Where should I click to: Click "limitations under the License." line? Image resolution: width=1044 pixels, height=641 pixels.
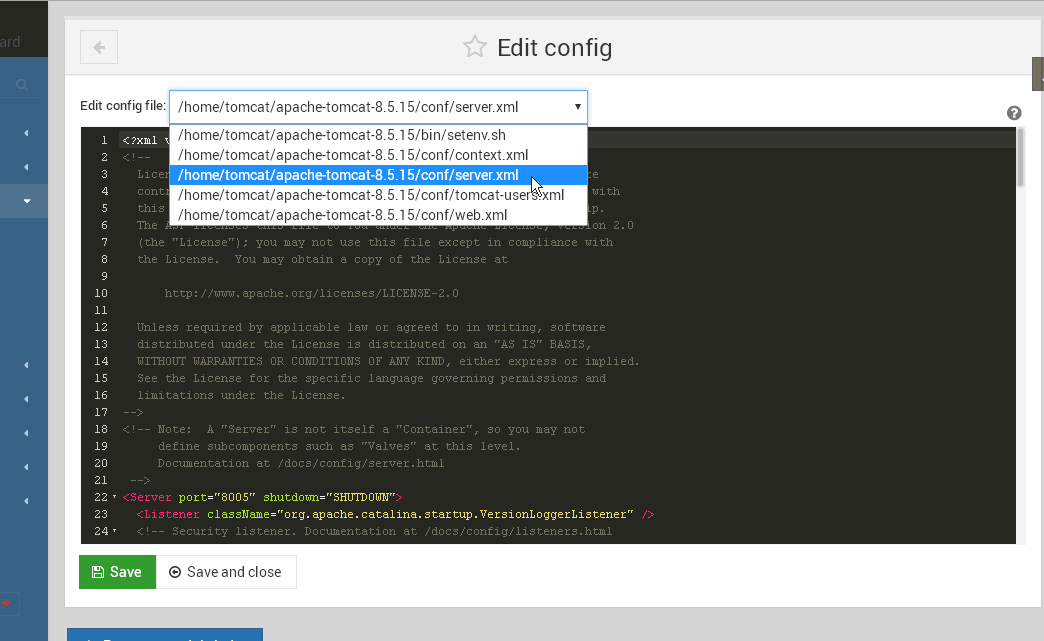[x=242, y=395]
